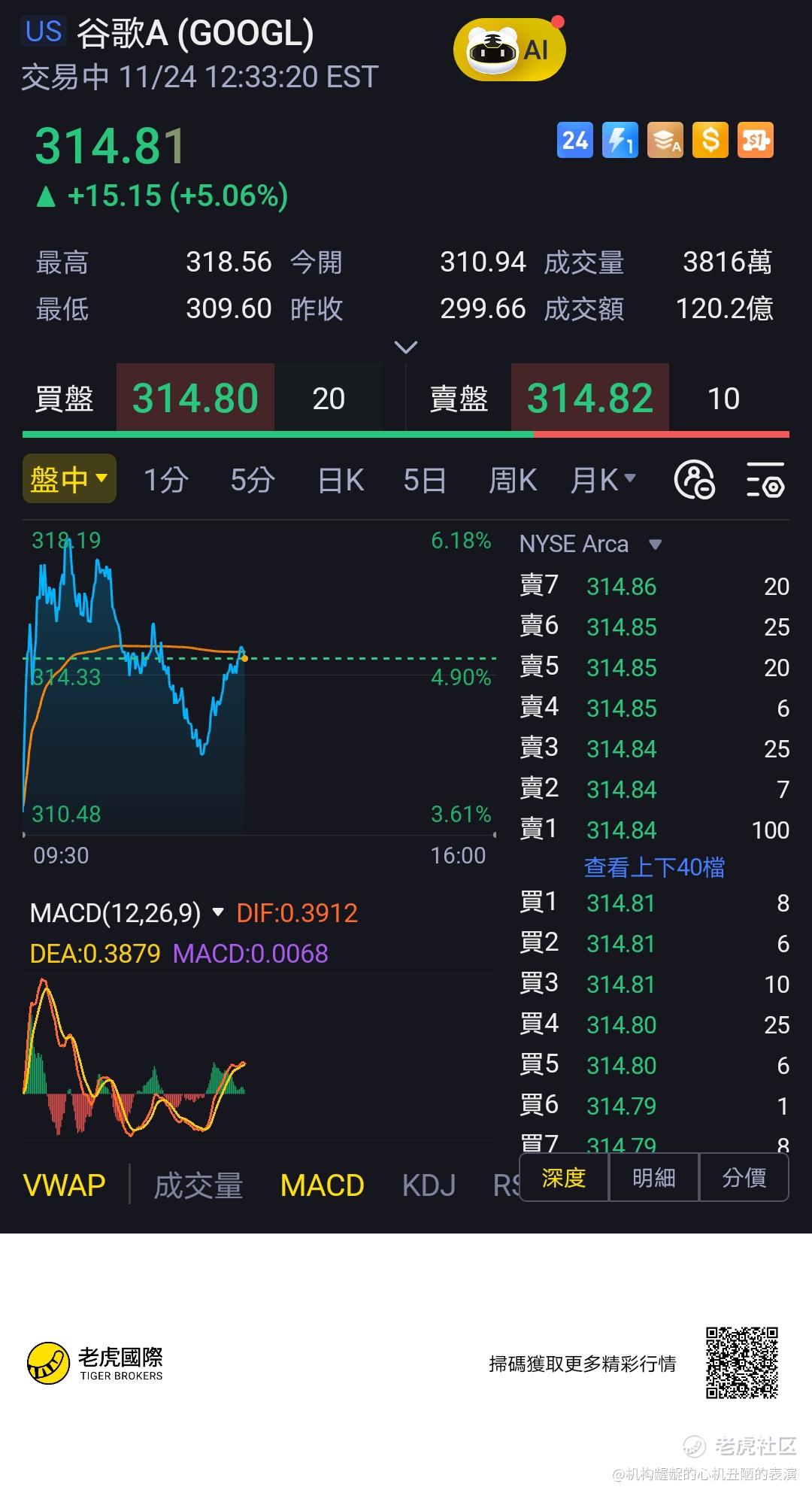The image size is (812, 1493).
Task: Open chart settings gear list icon
Action: 765,481
